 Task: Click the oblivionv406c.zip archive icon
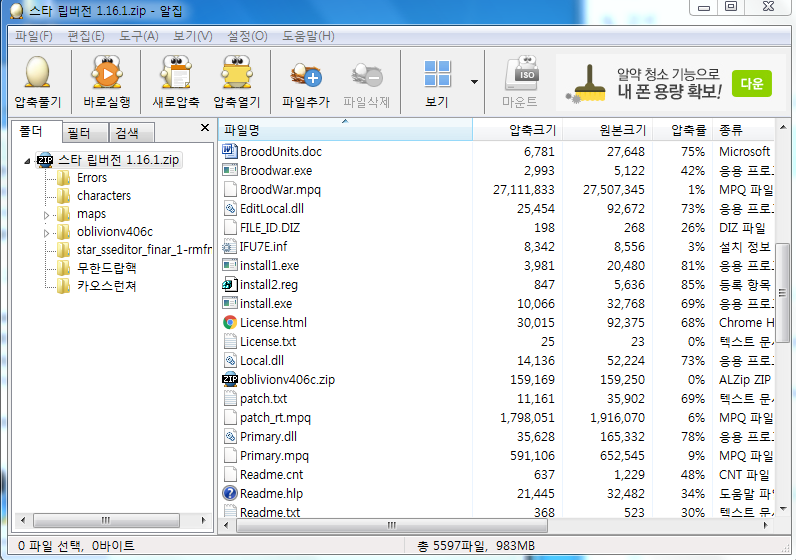click(x=230, y=379)
